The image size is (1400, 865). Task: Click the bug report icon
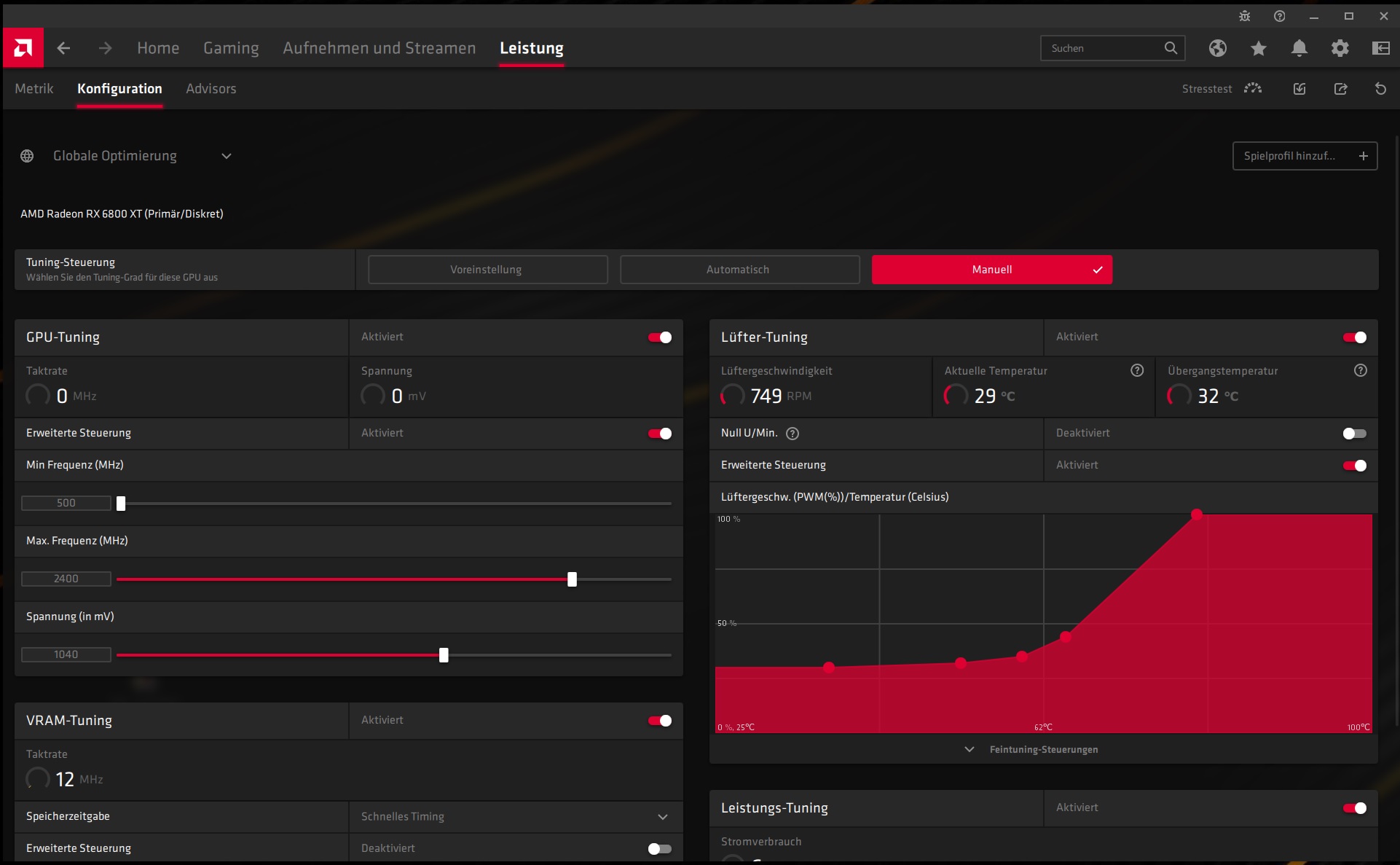click(x=1244, y=16)
